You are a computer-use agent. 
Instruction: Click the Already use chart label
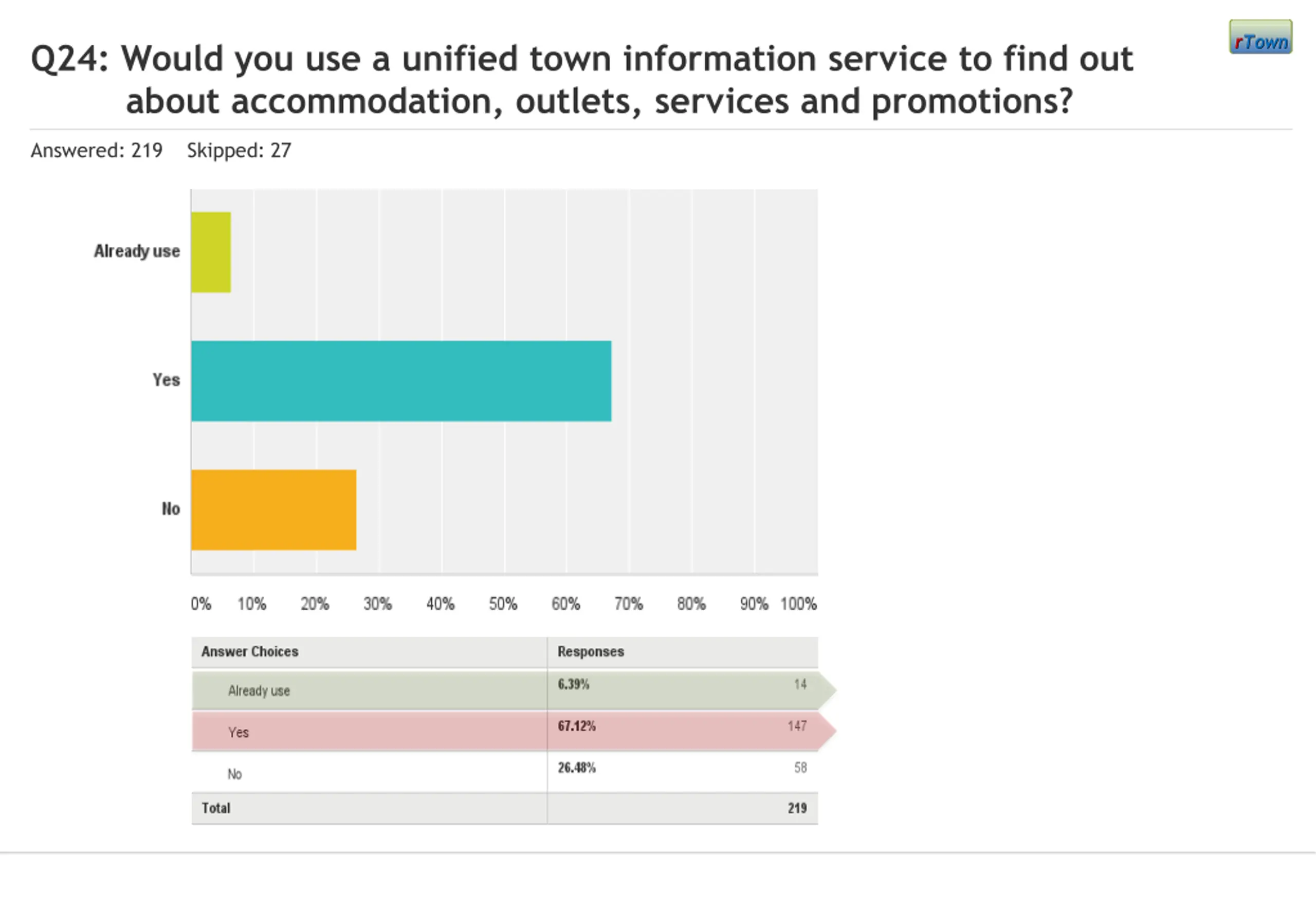(x=137, y=251)
